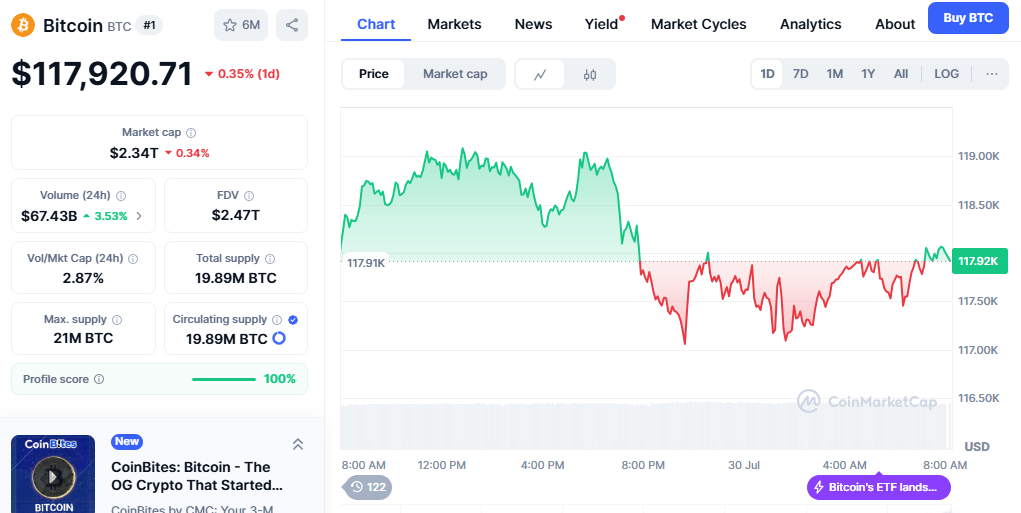Click the orange Bitcoin logo icon
This screenshot has height=513, width=1021.
[x=23, y=25]
